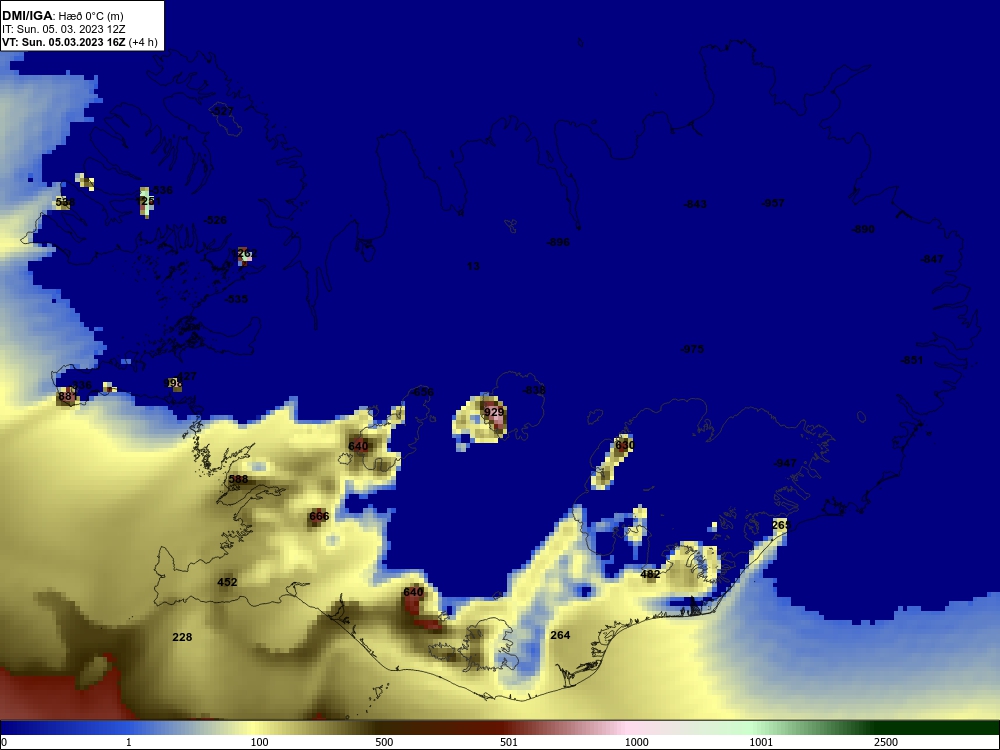Click the -526 map value
The height and width of the screenshot is (750, 1000).
click(215, 220)
